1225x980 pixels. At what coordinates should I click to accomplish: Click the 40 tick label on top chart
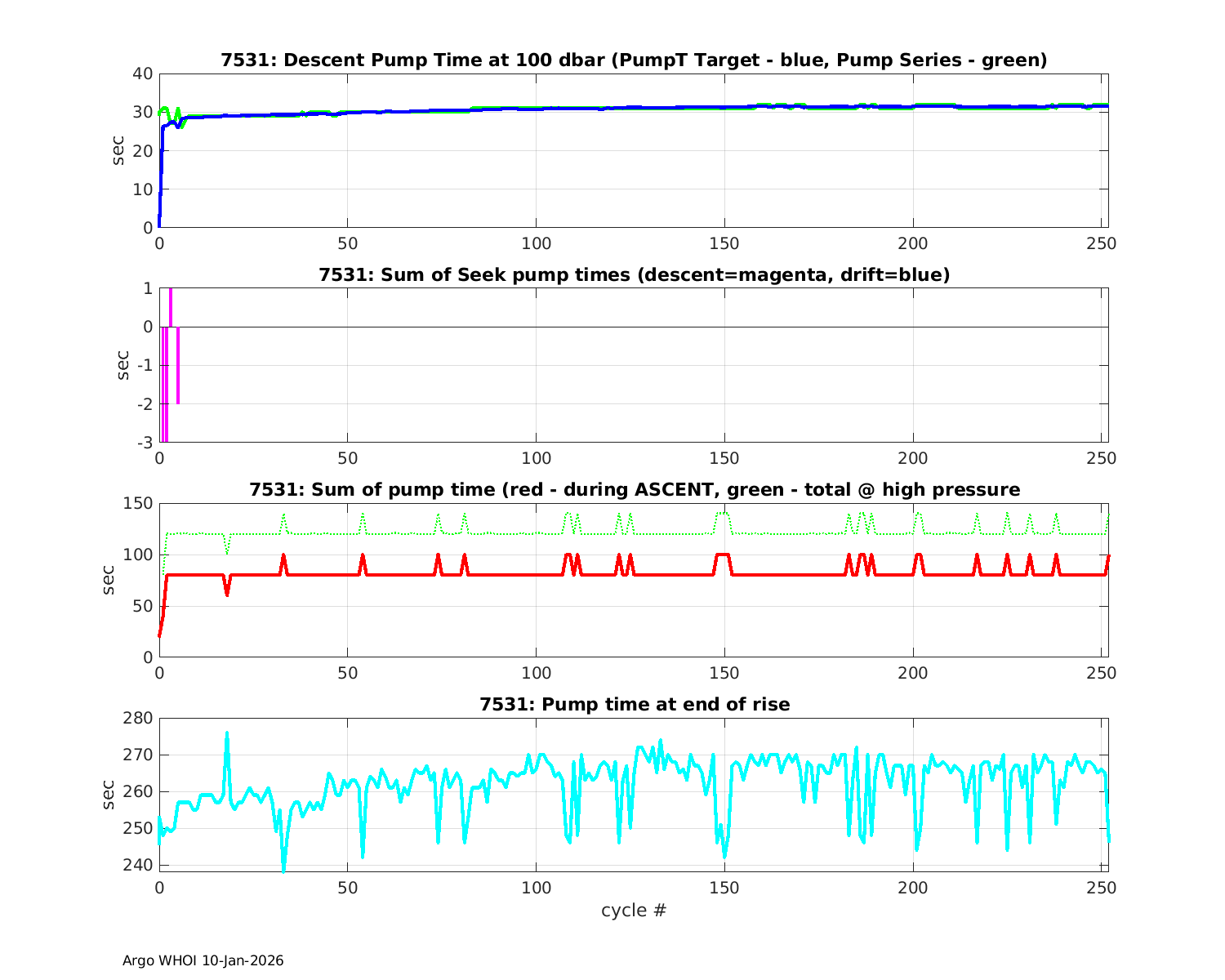click(142, 73)
